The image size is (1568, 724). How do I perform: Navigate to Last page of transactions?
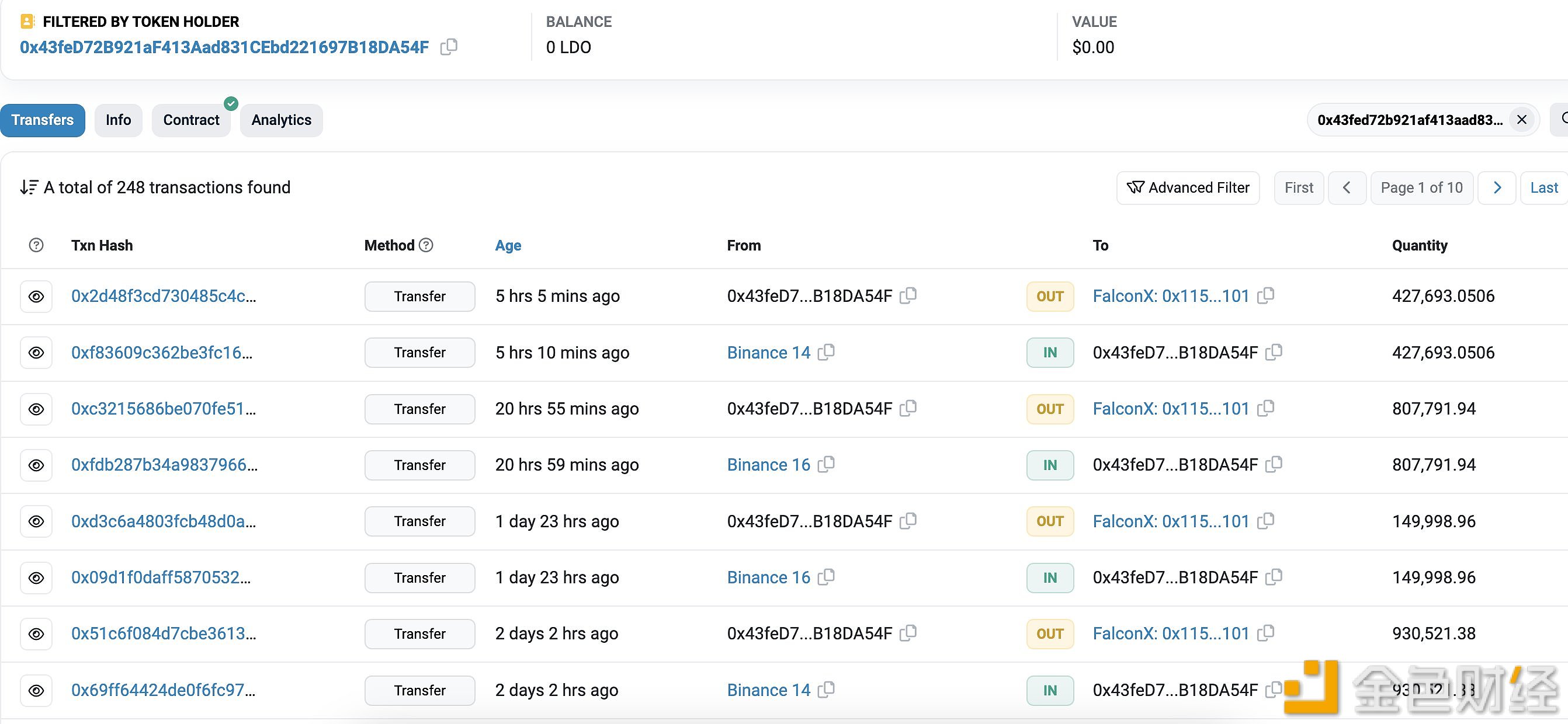[1544, 188]
